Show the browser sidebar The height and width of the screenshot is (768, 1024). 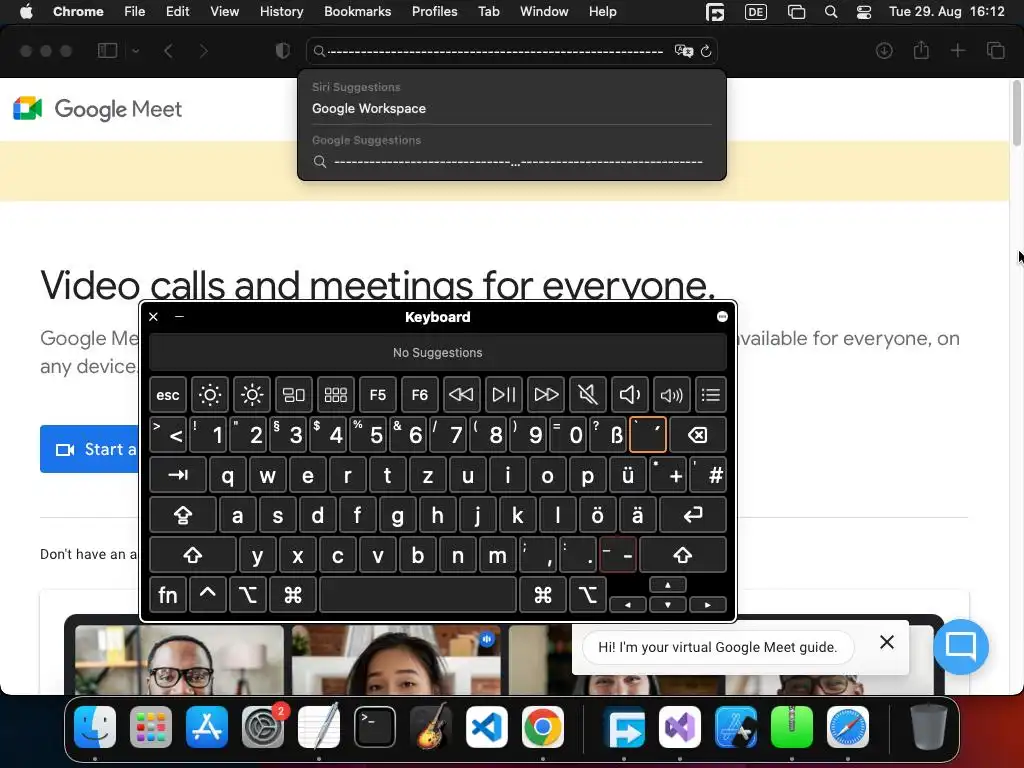(108, 51)
